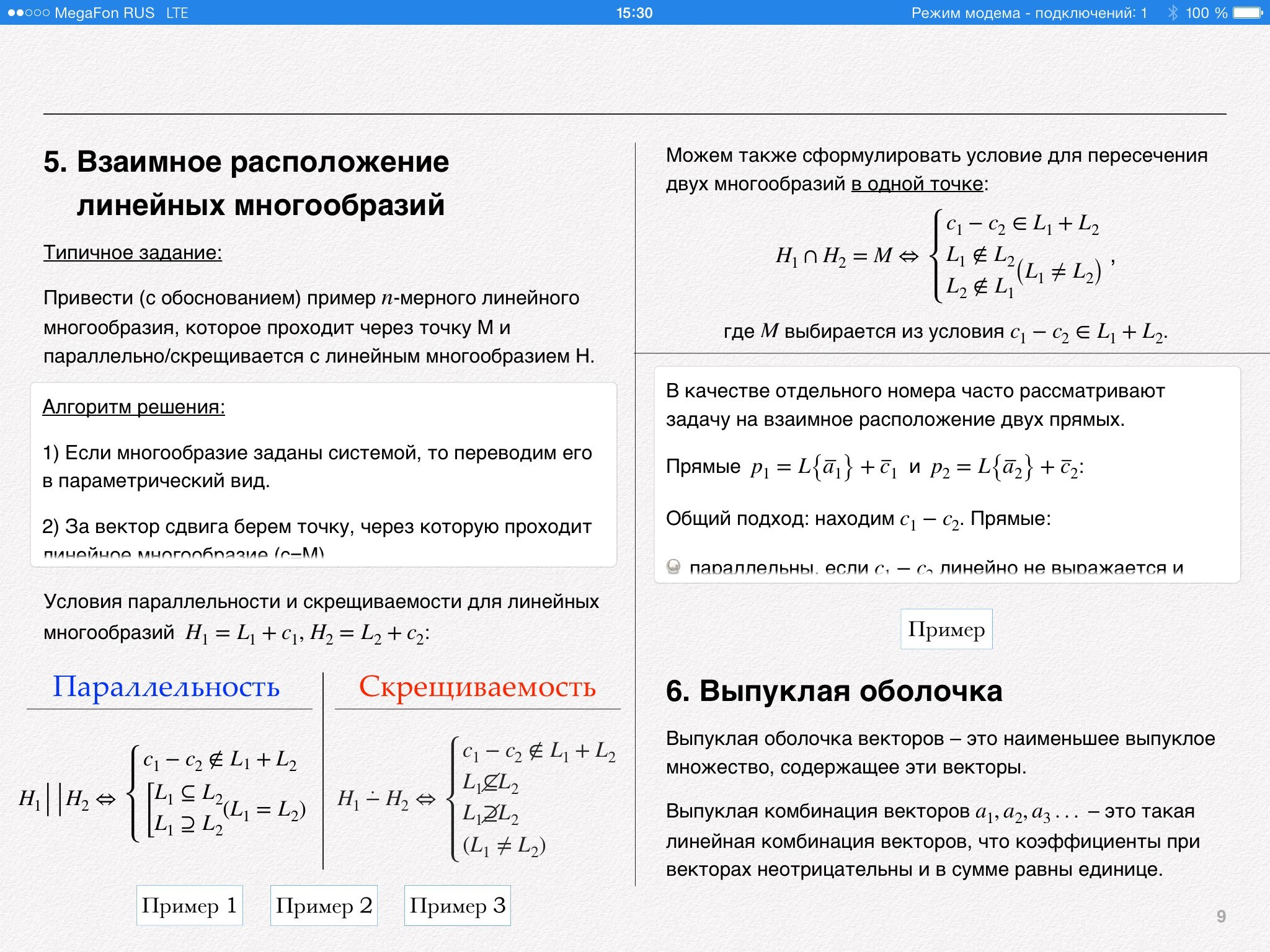Tap the blue 'Параллельность' heading
Image resolution: width=1270 pixels, height=952 pixels.
166,687
